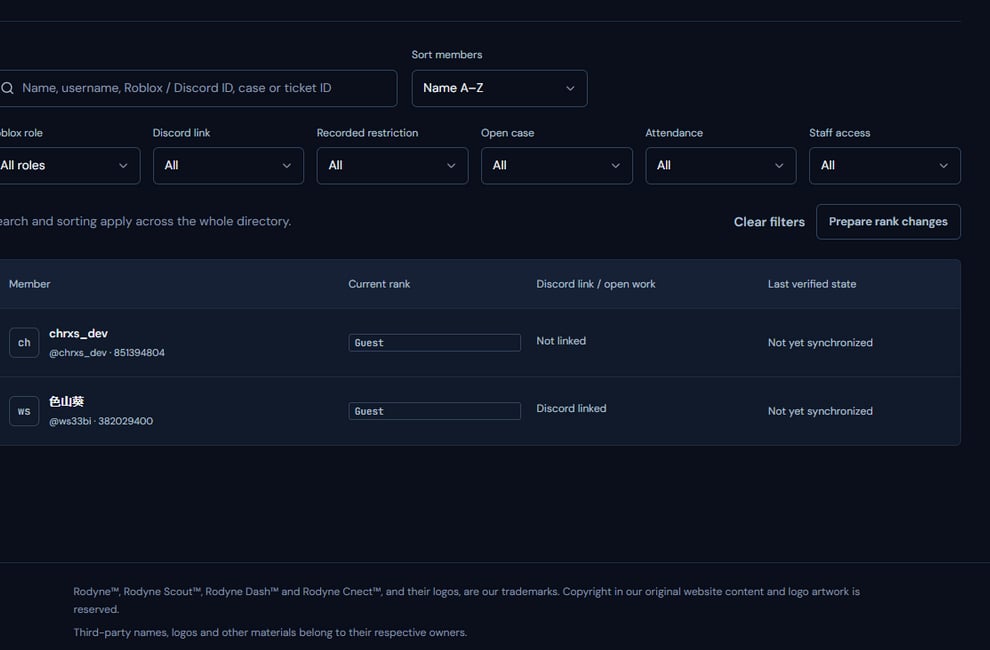
Task: Click the ch avatar for chrxs_dev
Action: [x=24, y=342]
